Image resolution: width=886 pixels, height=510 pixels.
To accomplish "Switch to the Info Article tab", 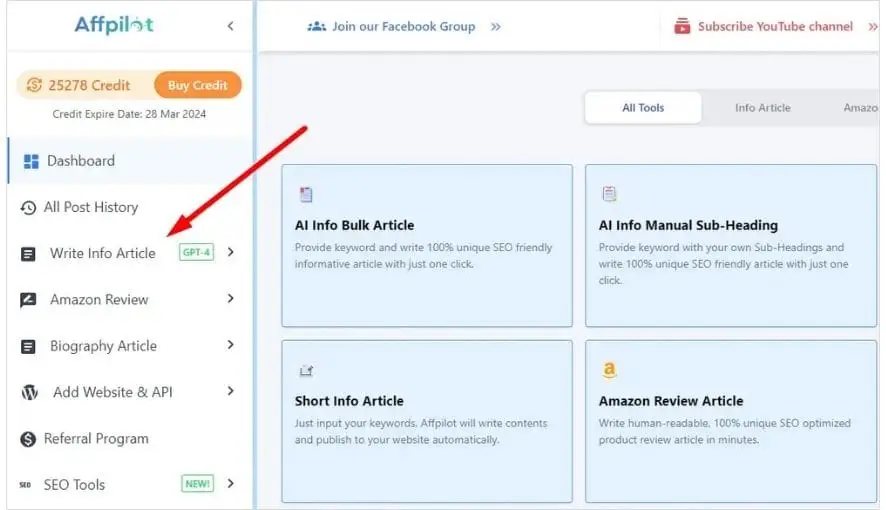I will [x=762, y=108].
